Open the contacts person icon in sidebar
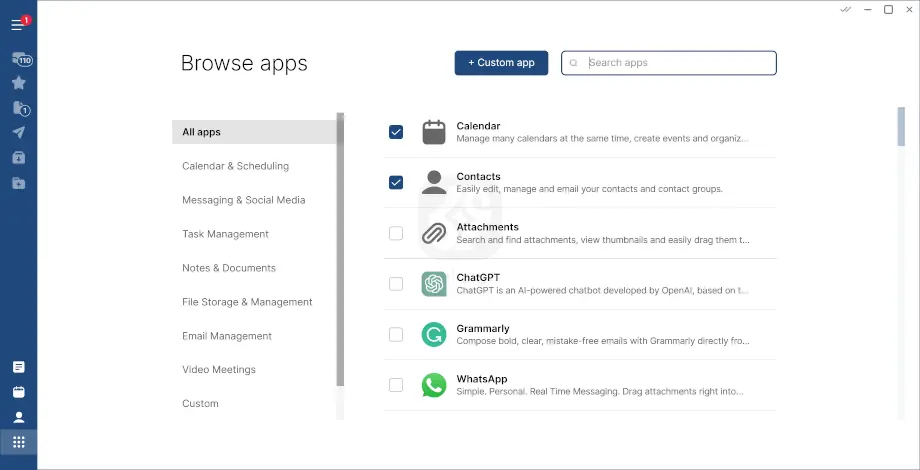Screen dimensions: 920x470 (x=18, y=417)
